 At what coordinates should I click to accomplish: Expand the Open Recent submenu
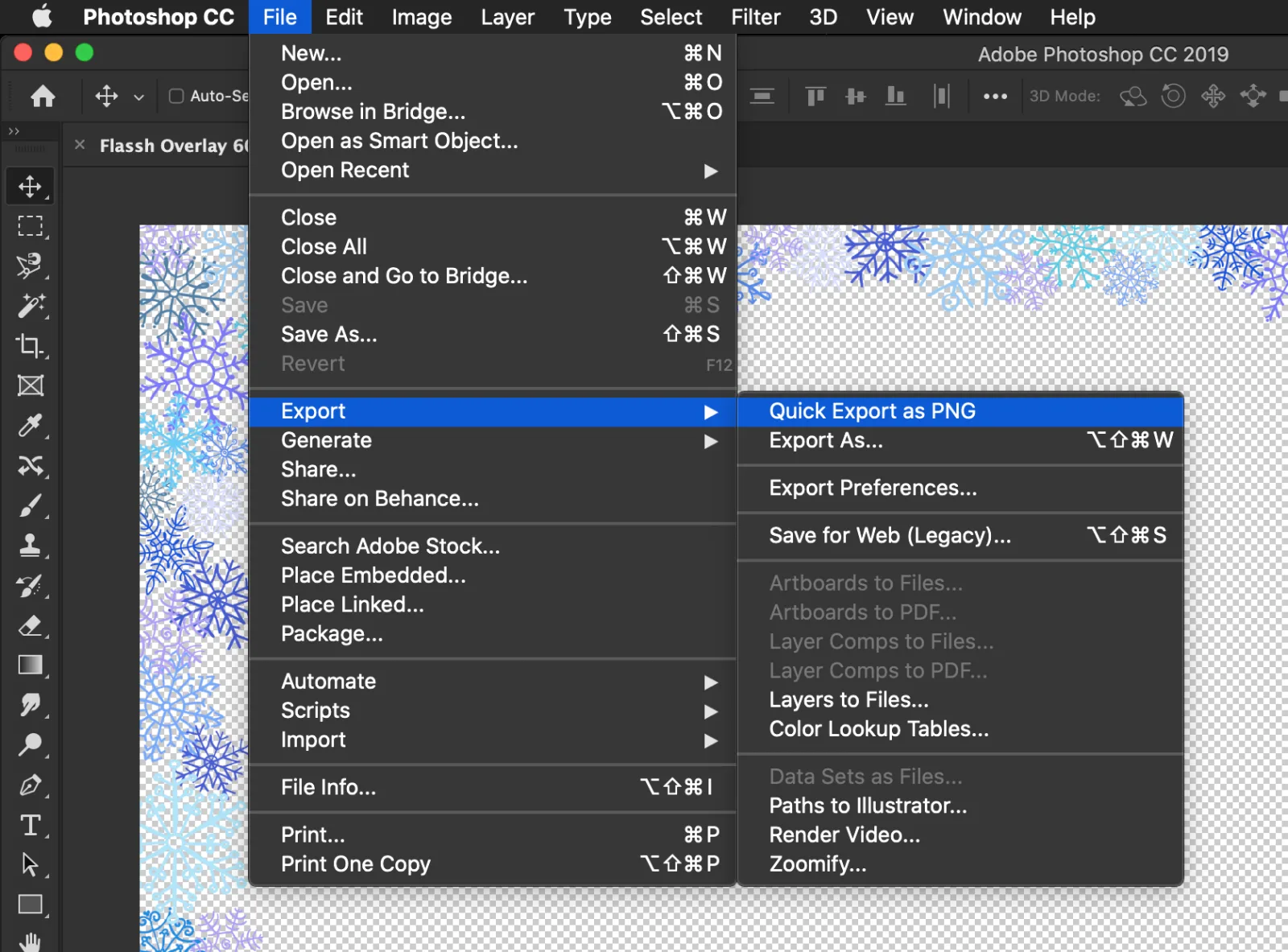(x=493, y=171)
